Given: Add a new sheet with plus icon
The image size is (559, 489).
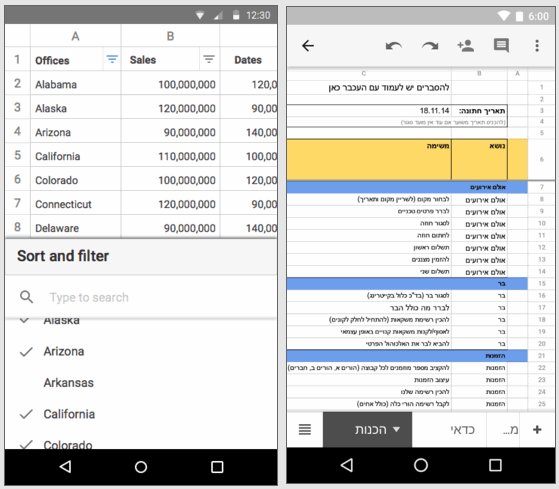Looking at the screenshot, I should (537, 429).
